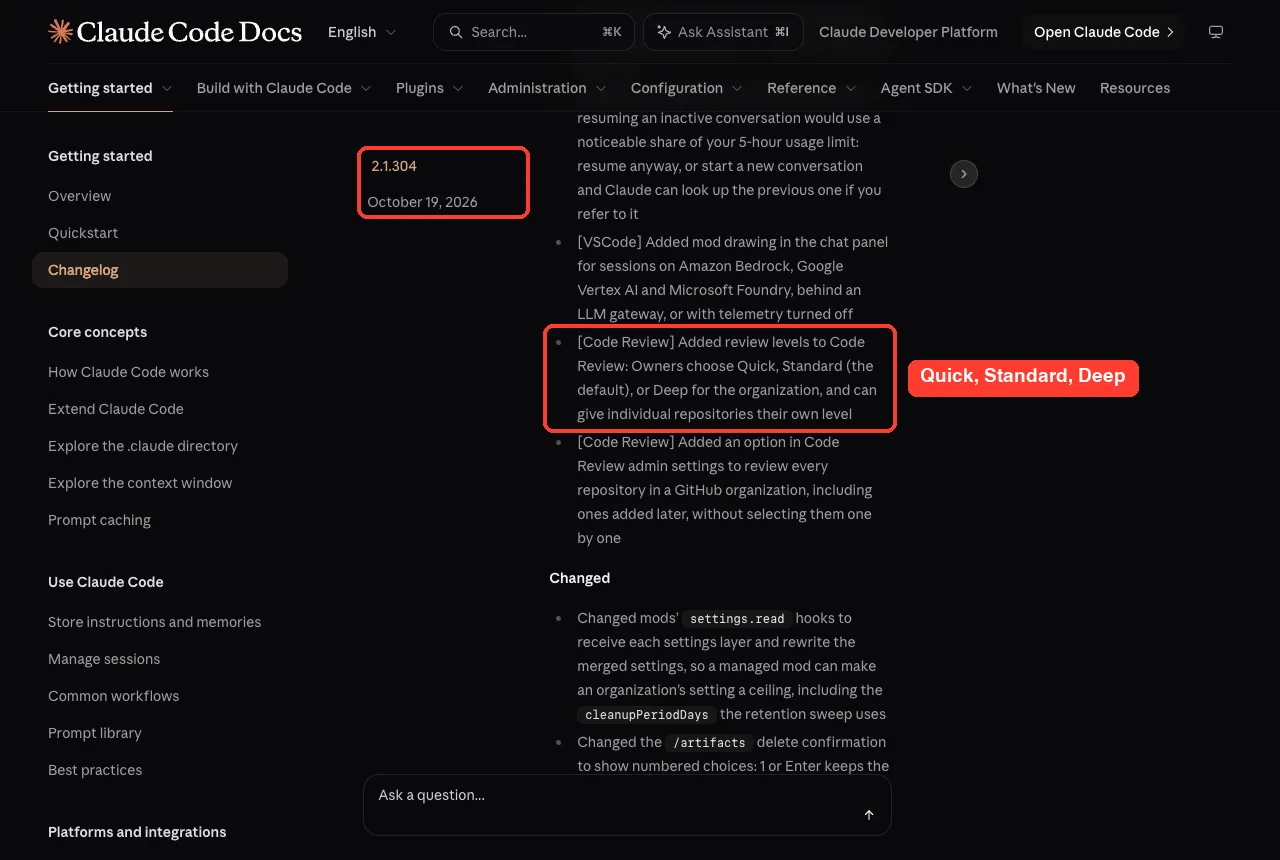This screenshot has width=1280, height=860.
Task: Click the Open Claude Code button
Action: [x=1104, y=32]
